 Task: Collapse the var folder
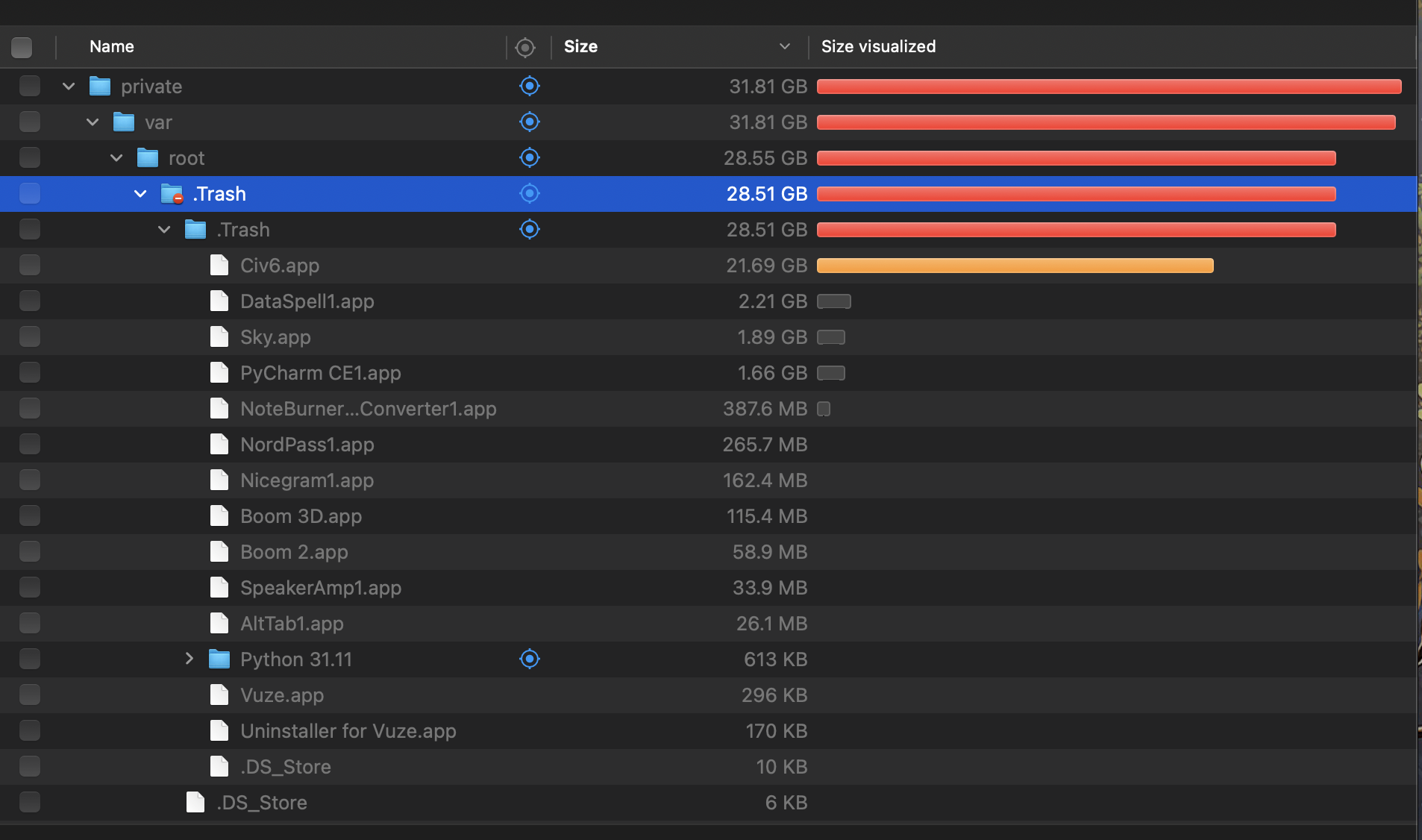[93, 122]
